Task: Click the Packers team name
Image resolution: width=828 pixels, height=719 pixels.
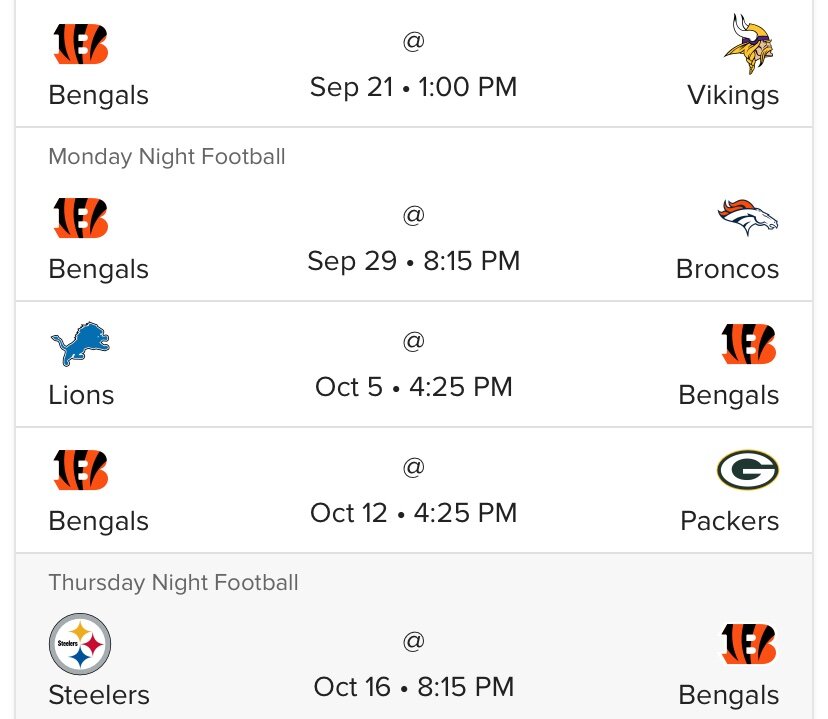Action: [x=729, y=521]
